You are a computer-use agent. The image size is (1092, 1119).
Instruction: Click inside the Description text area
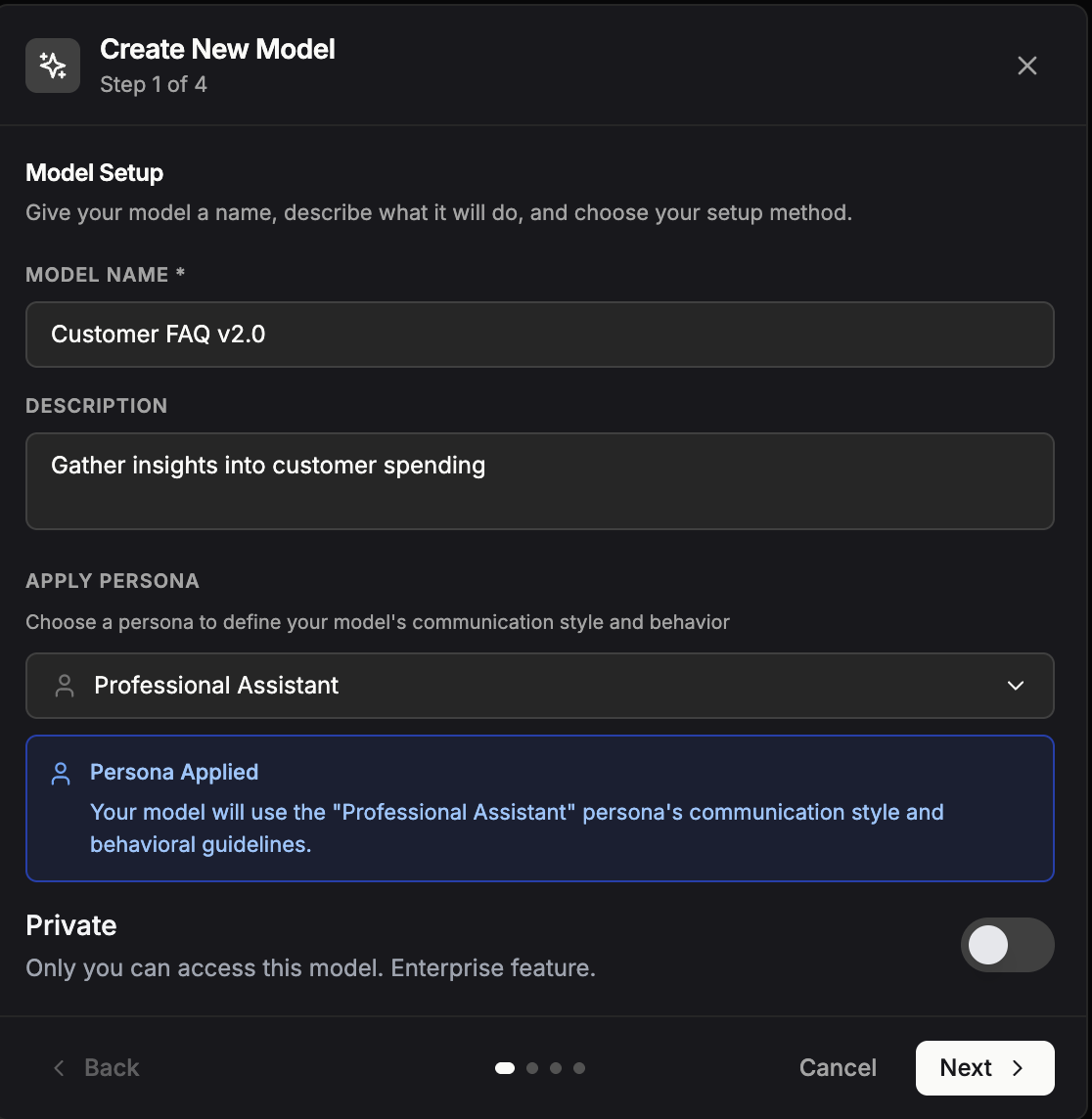pos(539,481)
